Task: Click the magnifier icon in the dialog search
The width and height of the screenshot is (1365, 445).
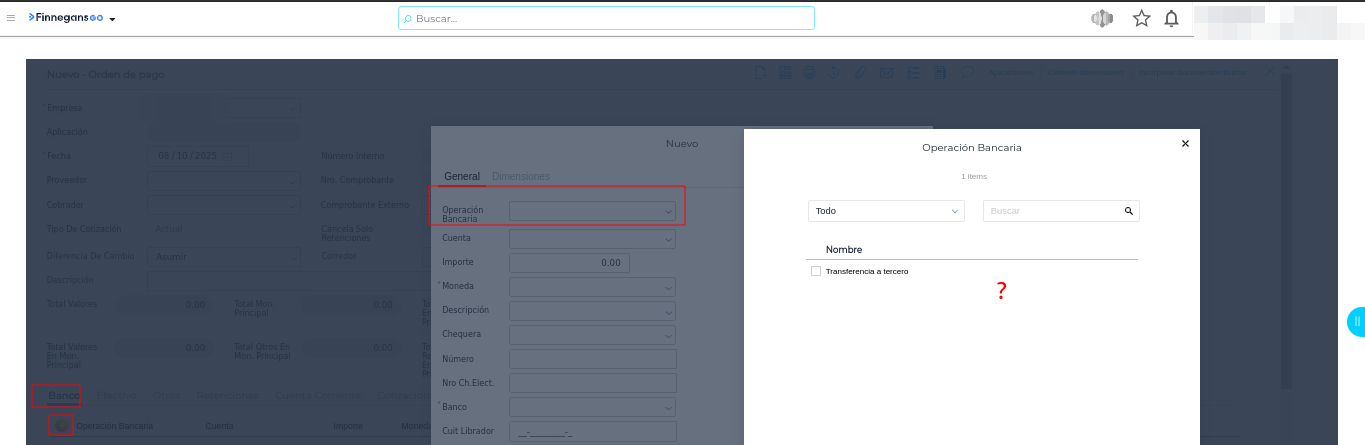Action: [x=1128, y=211]
